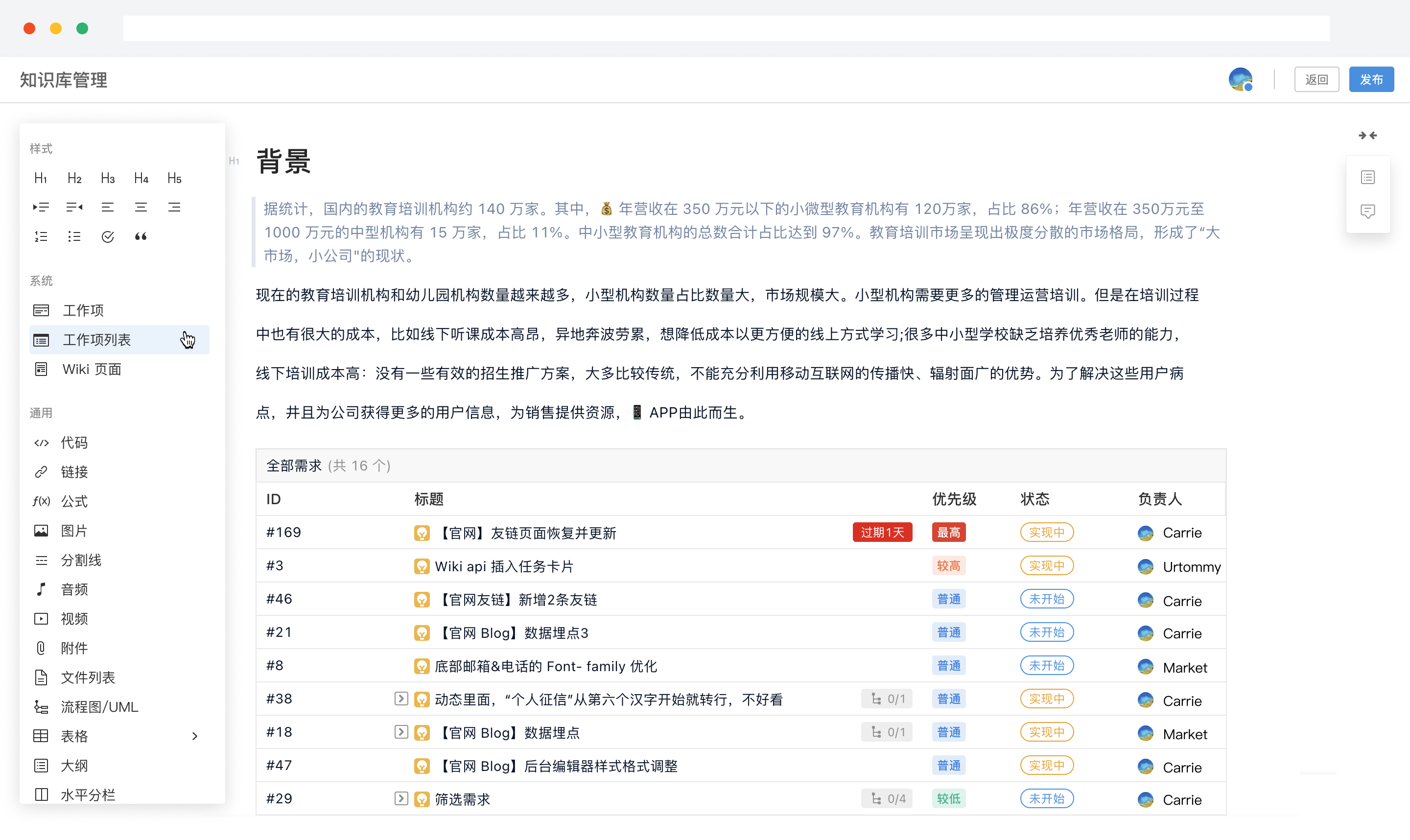Open the comments panel on the right edge
Viewport: 1410px width, 840px height.
point(1368,211)
